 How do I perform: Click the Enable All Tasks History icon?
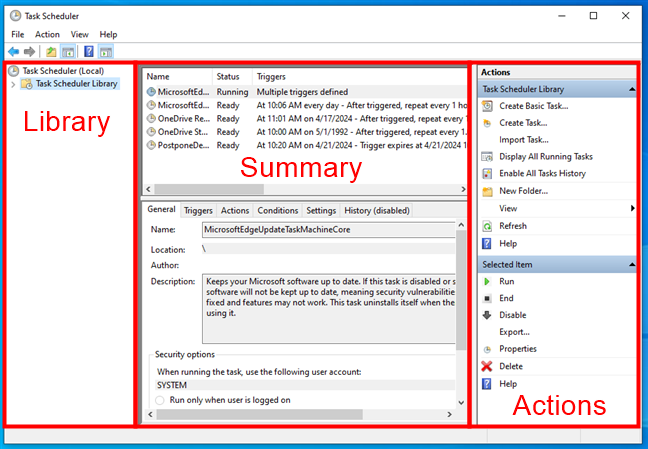[x=487, y=174]
